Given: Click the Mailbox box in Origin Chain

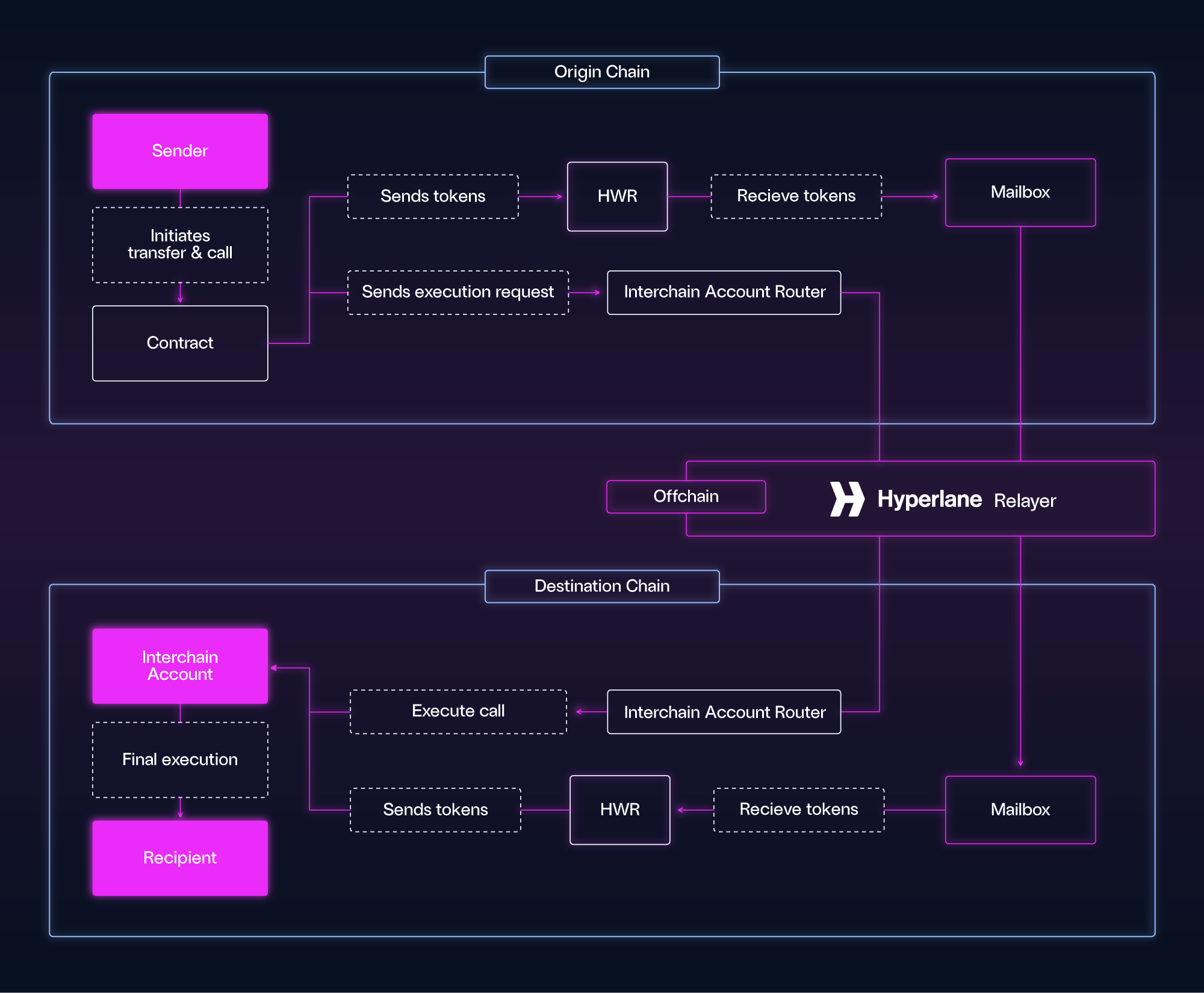Looking at the screenshot, I should pos(1020,193).
